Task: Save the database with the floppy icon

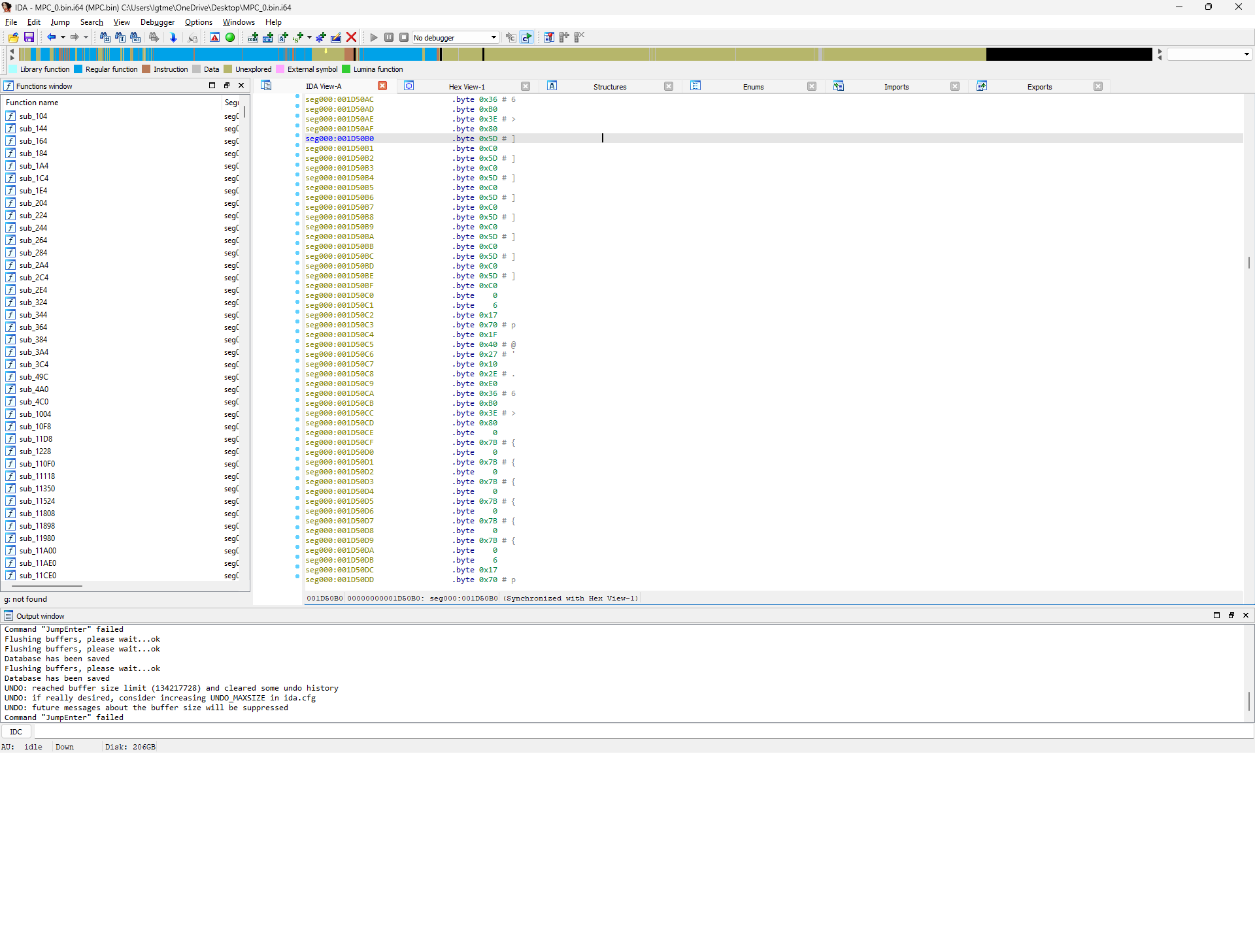Action: coord(29,37)
